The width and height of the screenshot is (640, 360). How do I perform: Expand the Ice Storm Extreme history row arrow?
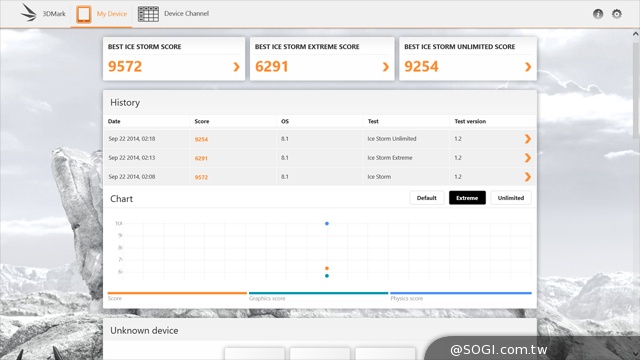528,158
